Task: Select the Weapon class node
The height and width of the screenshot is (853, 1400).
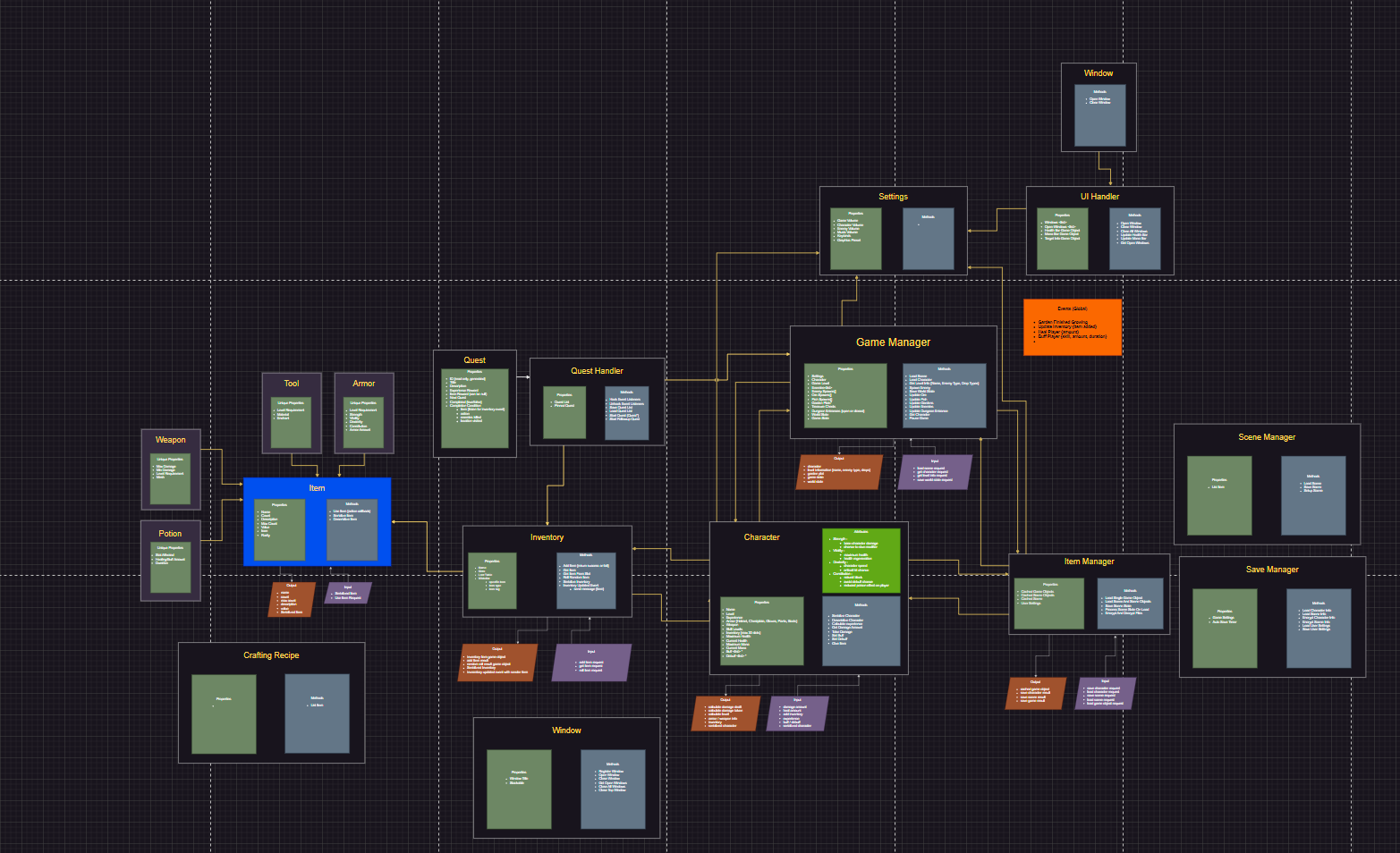Action: point(170,440)
